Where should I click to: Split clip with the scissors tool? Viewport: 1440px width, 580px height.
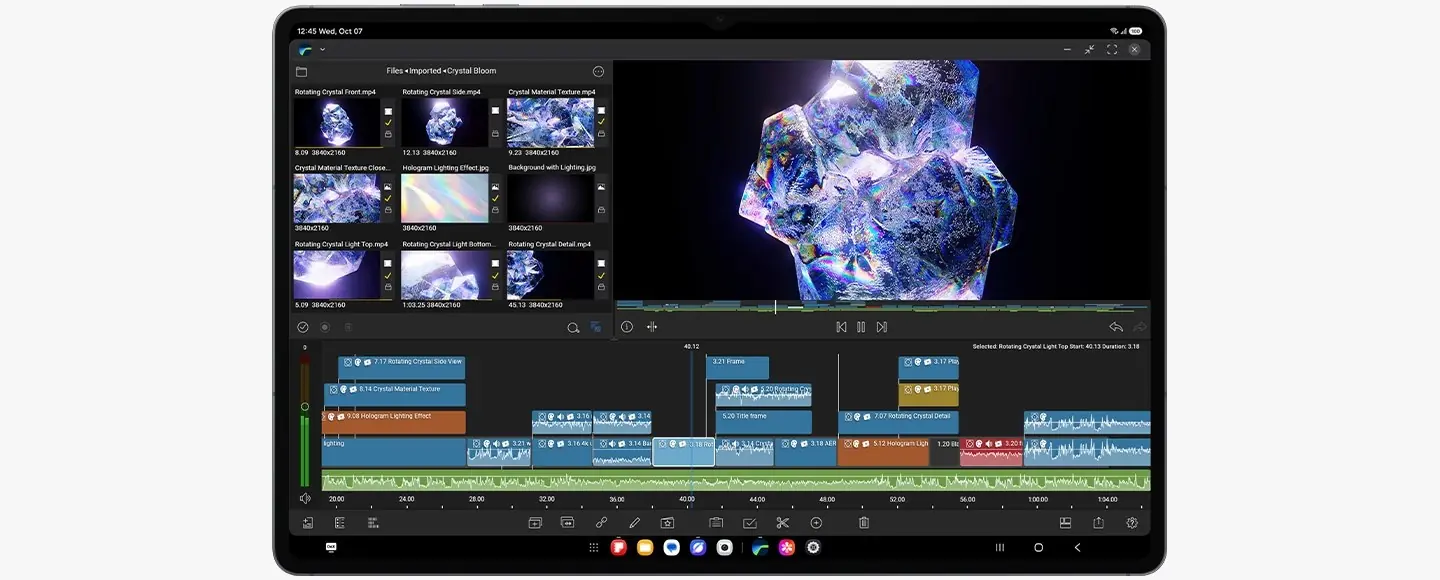783,522
